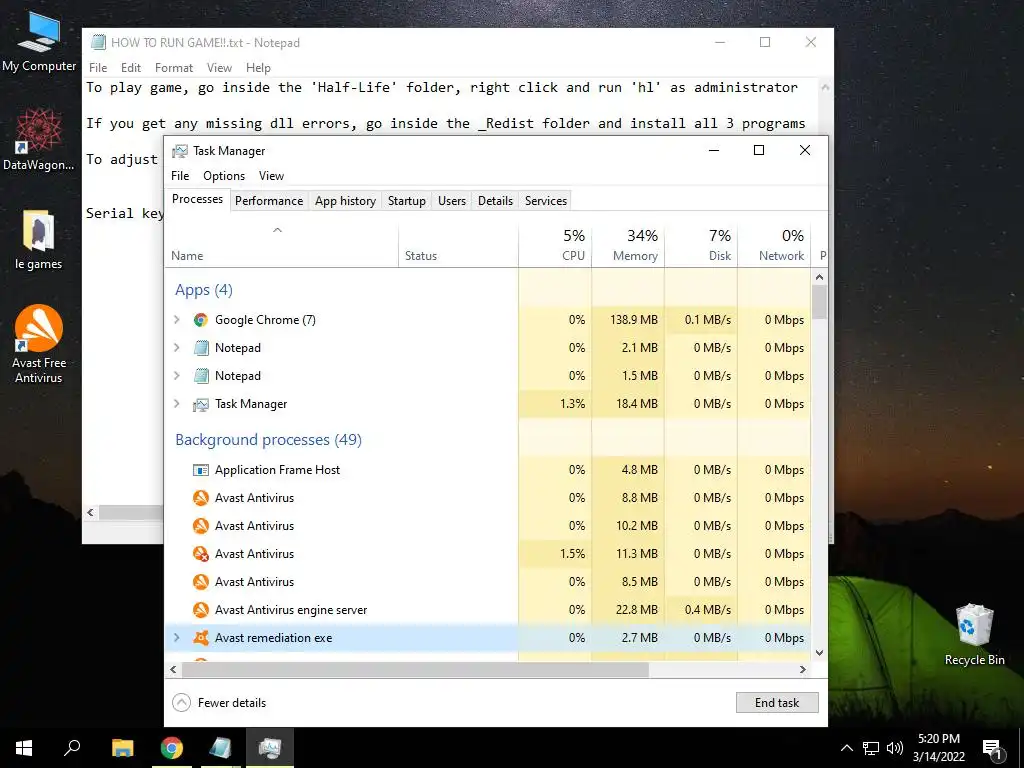Switch to the Services tab
This screenshot has width=1024, height=768.
coord(546,200)
